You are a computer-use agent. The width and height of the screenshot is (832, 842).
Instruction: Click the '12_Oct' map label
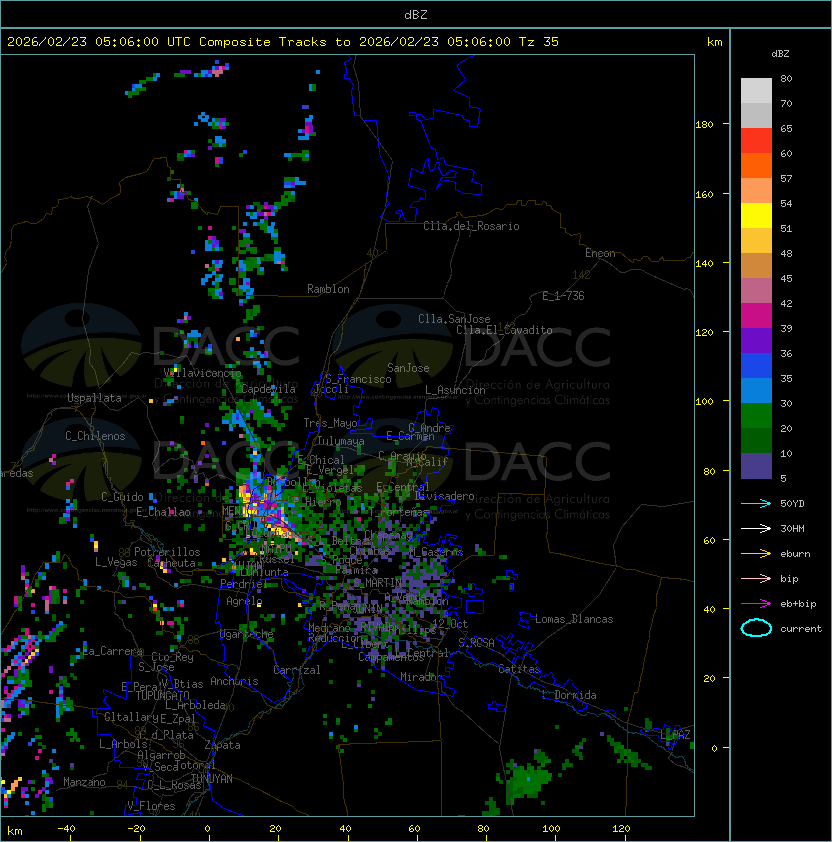pos(450,624)
